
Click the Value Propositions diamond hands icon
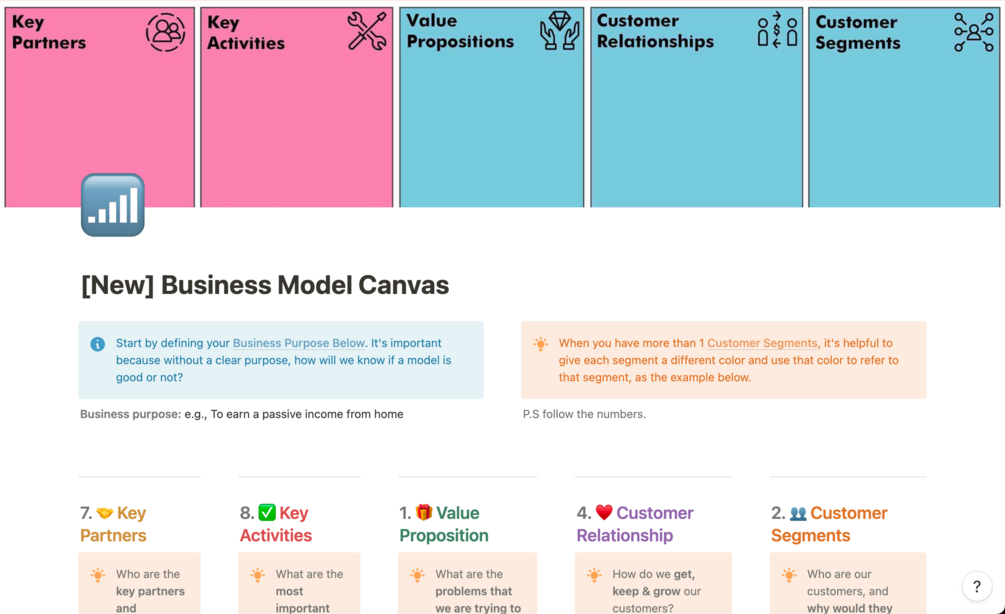[x=560, y=32]
